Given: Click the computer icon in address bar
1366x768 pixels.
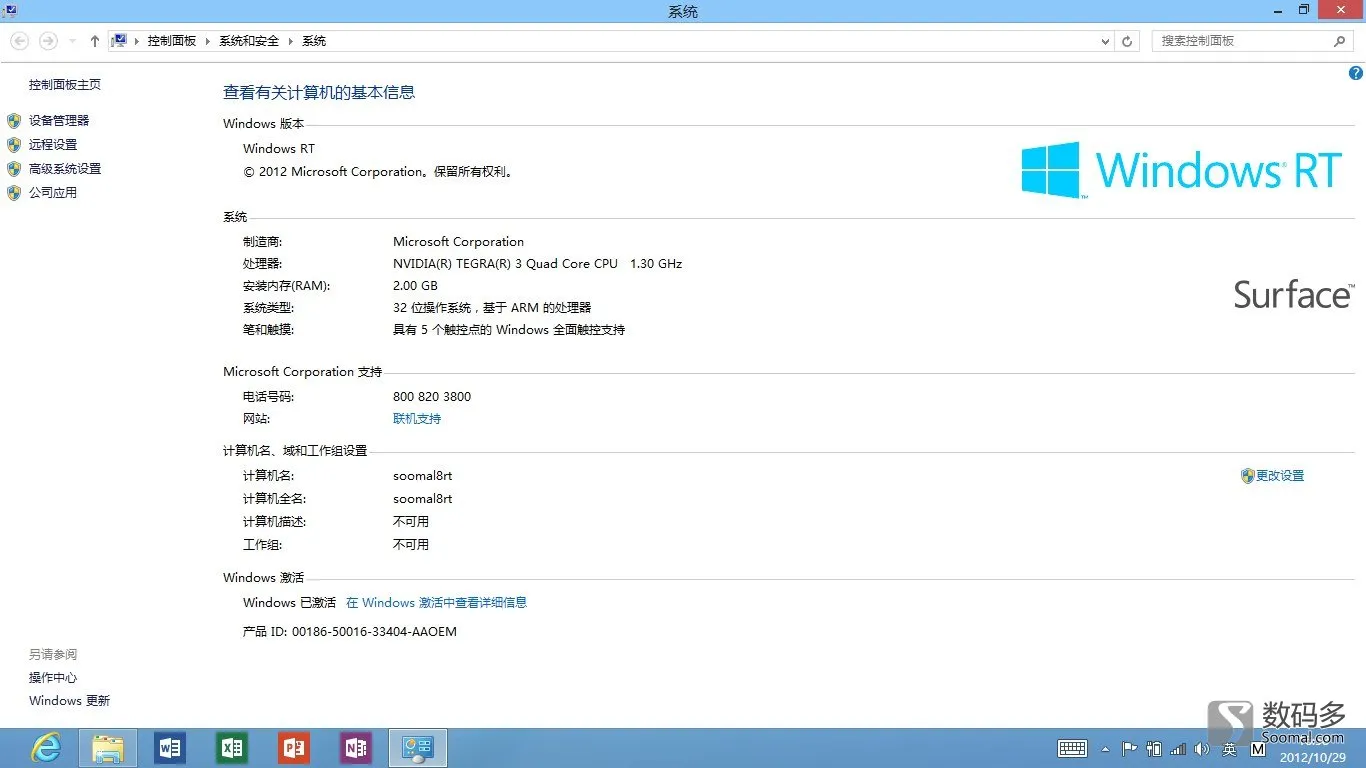Looking at the screenshot, I should coord(120,41).
